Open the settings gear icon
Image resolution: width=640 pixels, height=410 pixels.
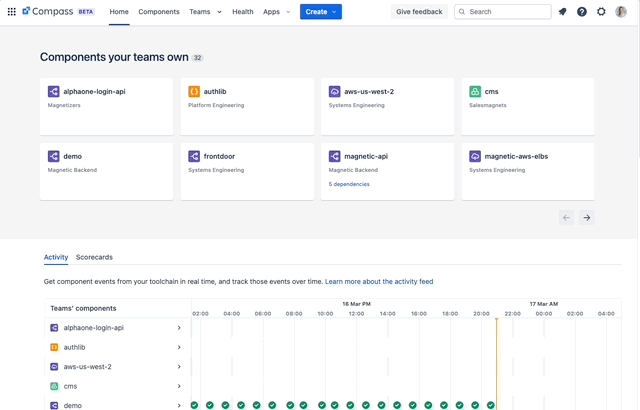pos(601,12)
